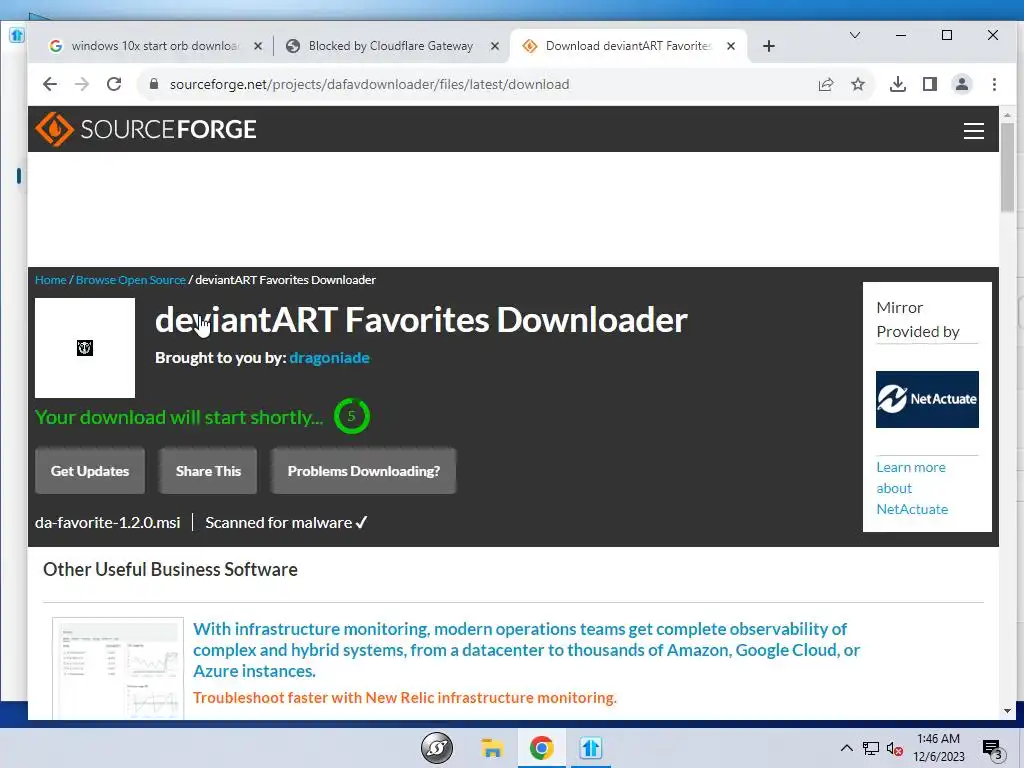This screenshot has width=1024, height=768.
Task: Click the NetActuate mirror logo
Action: tap(927, 399)
